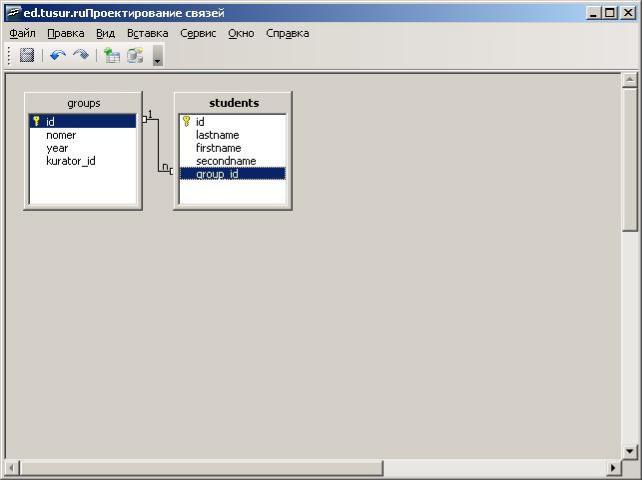Click the horizontal scrollbar left arrow
This screenshot has width=642, height=480.
pos(12,468)
